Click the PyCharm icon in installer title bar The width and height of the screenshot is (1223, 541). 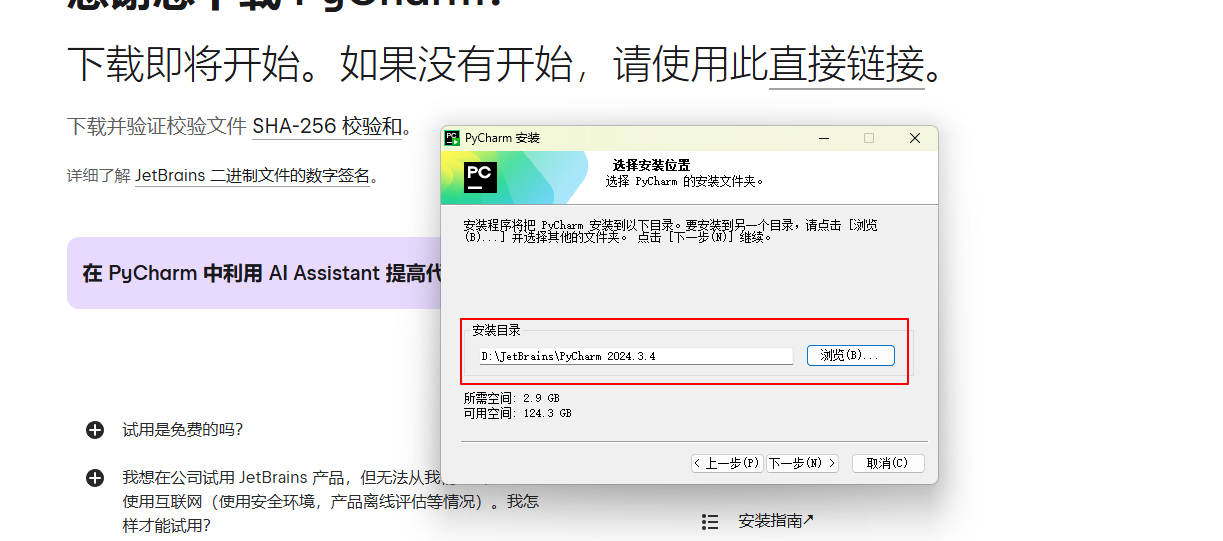click(x=452, y=138)
